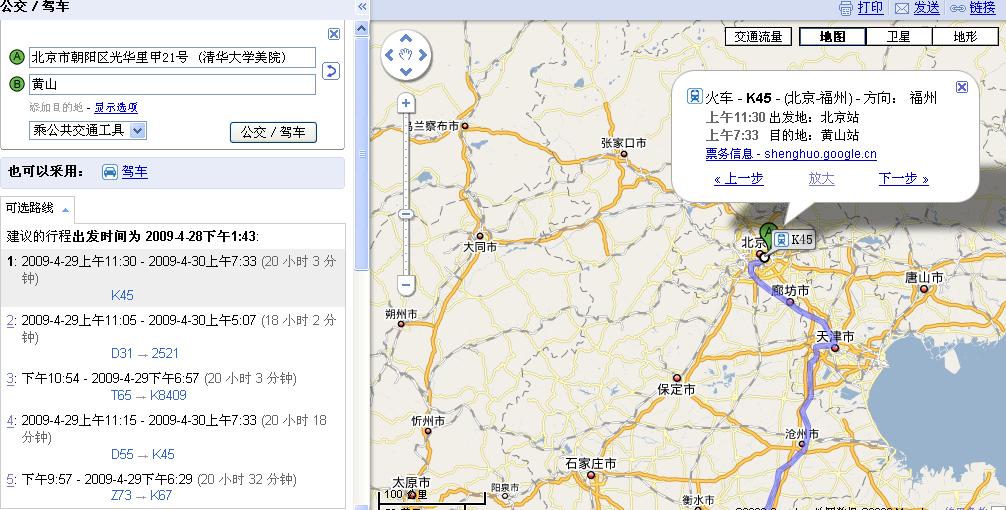Open the 打印 print link
The image size is (1006, 510).
pos(870,8)
